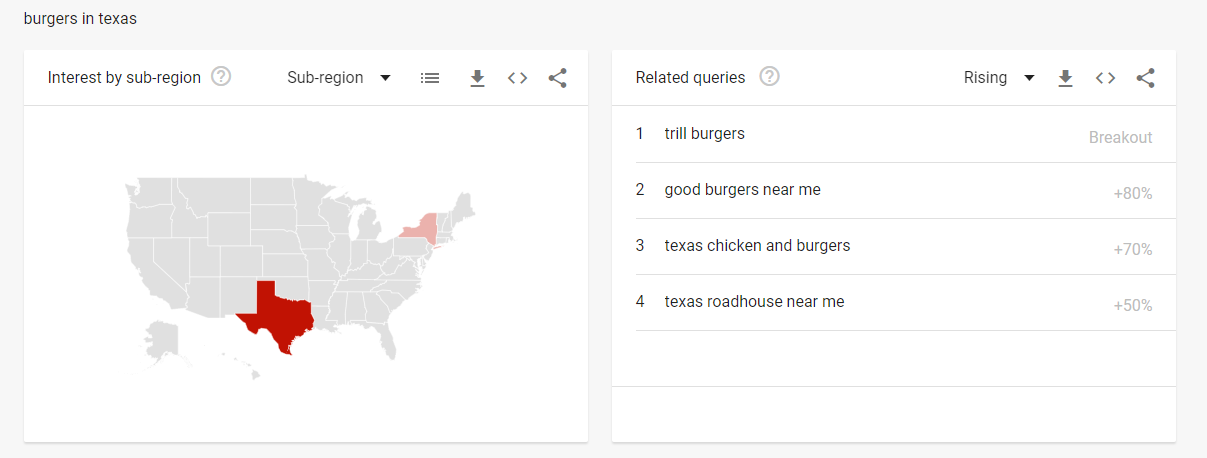Open the 'trill burgers' related query
This screenshot has width=1207, height=458.
(704, 134)
